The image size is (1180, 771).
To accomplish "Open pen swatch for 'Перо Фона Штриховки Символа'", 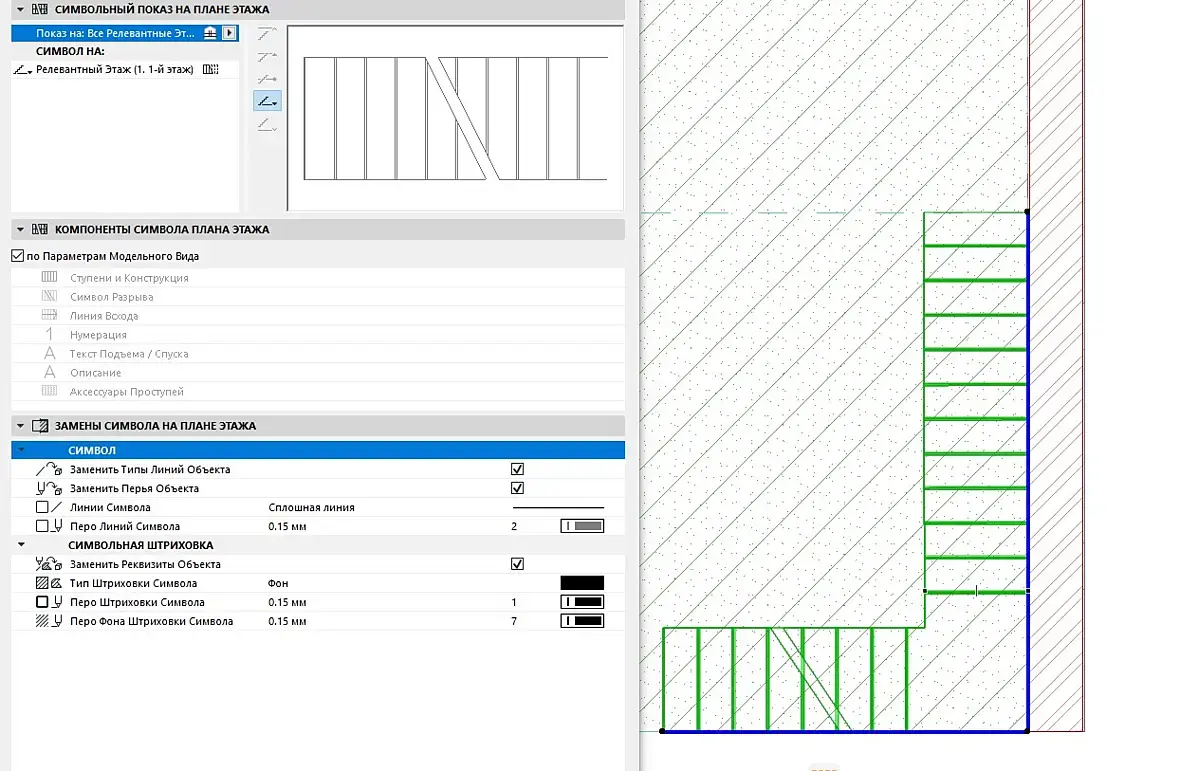I will pyautogui.click(x=582, y=621).
